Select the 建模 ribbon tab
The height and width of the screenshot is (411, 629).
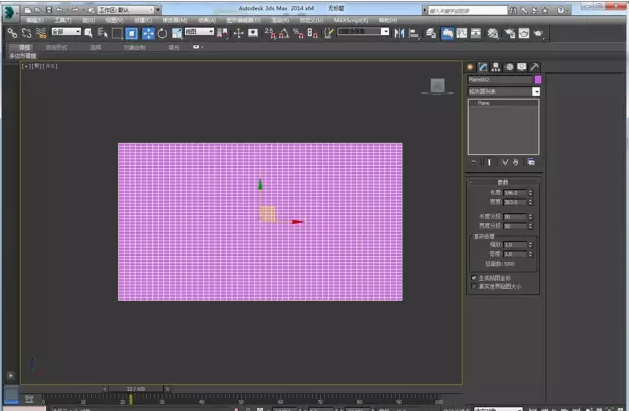click(x=25, y=46)
